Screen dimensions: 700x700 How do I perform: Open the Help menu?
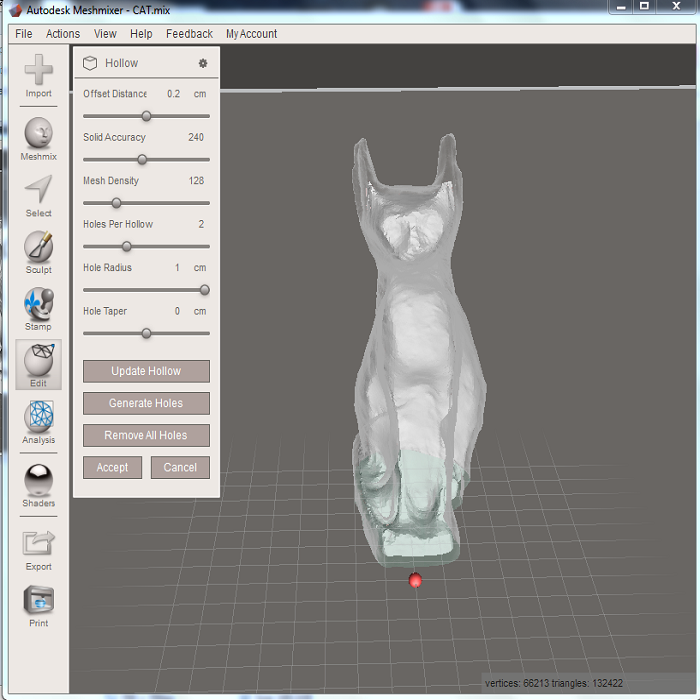141,34
